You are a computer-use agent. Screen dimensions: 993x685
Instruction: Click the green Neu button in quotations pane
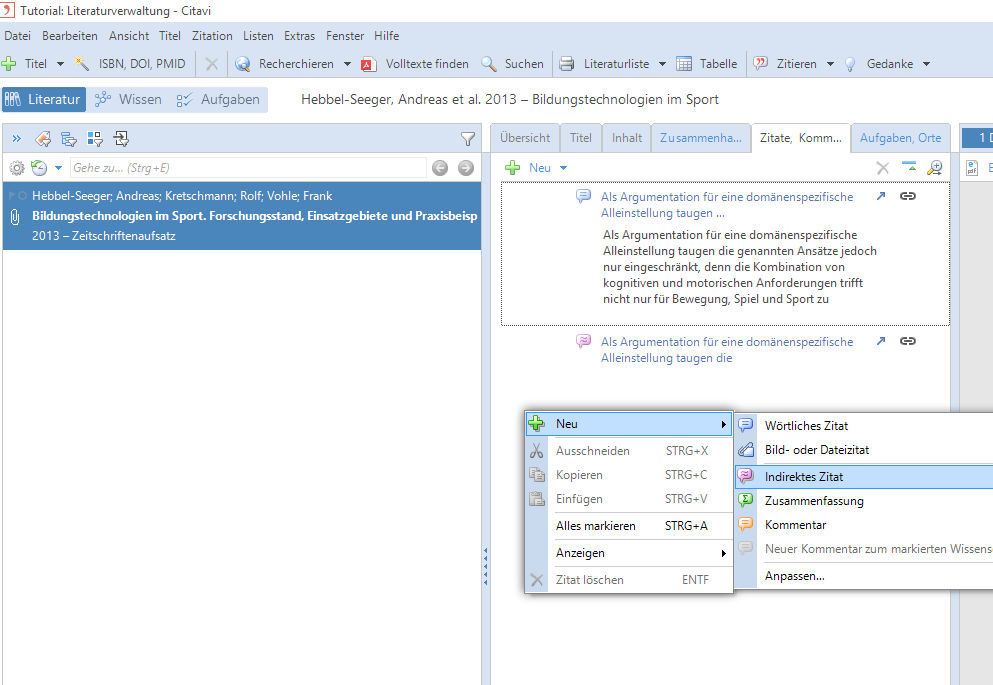528,168
